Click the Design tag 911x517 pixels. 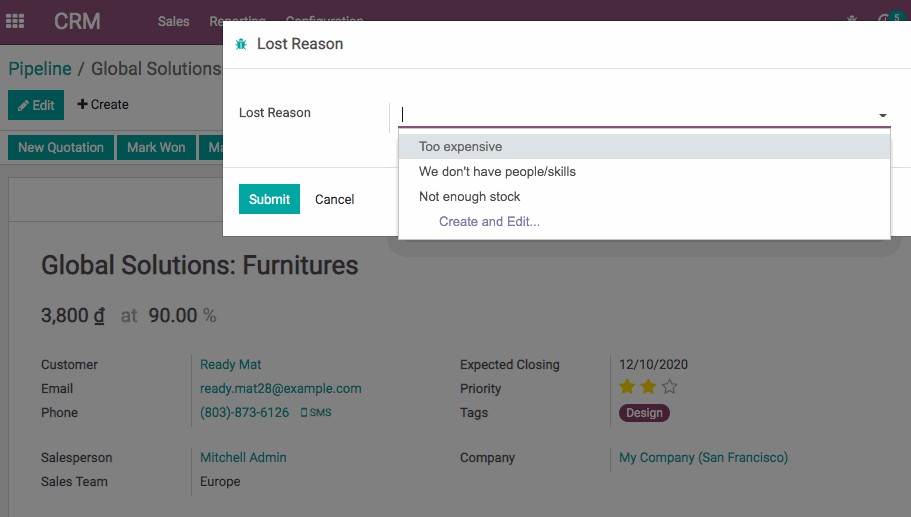[644, 413]
